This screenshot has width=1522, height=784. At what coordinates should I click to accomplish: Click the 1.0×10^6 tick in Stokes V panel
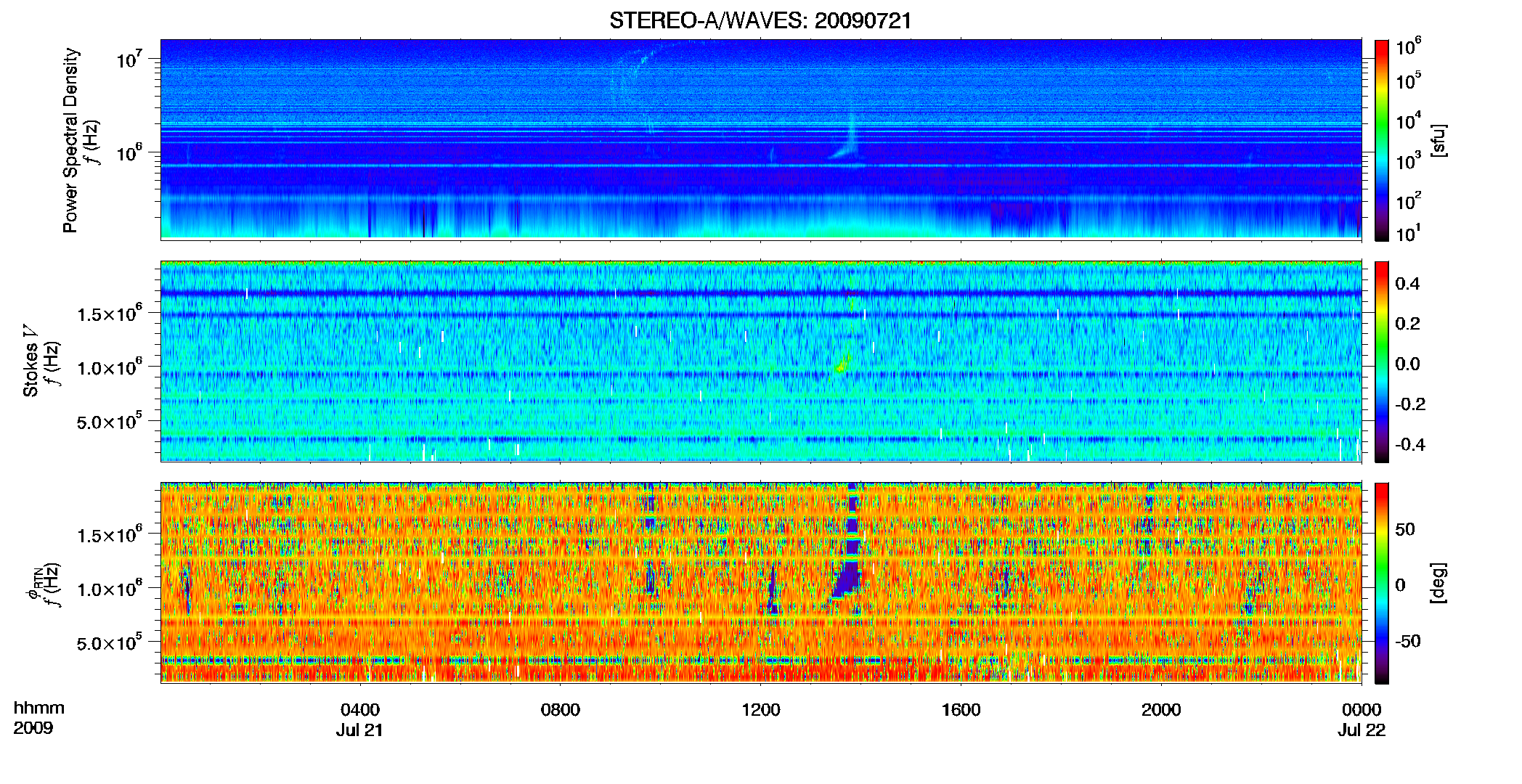pyautogui.click(x=109, y=367)
